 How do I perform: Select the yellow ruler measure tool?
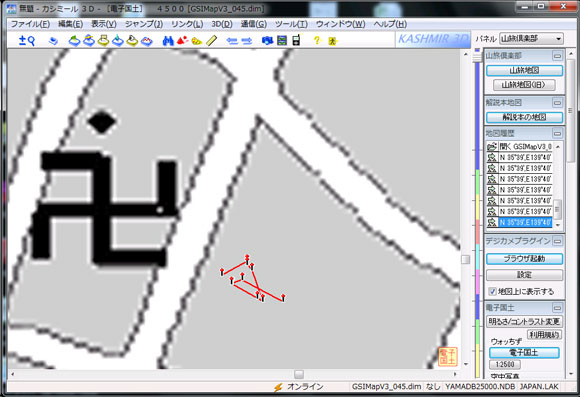212,40
